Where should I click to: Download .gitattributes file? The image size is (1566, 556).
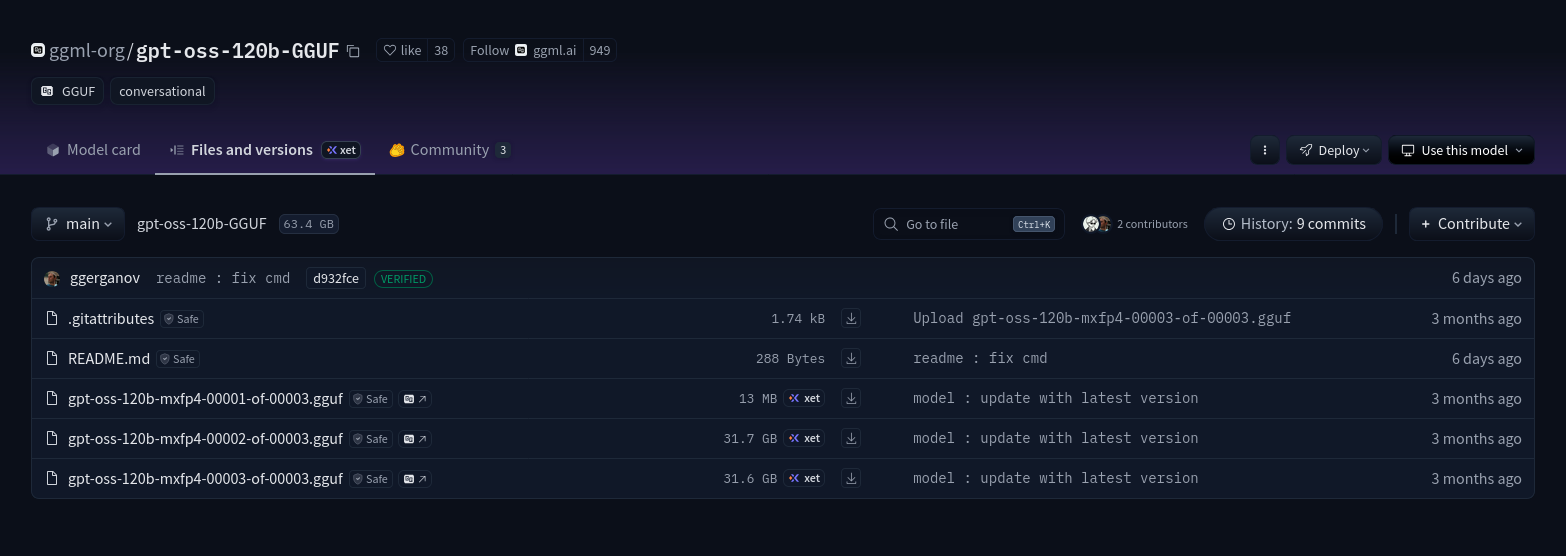pyautogui.click(x=851, y=318)
